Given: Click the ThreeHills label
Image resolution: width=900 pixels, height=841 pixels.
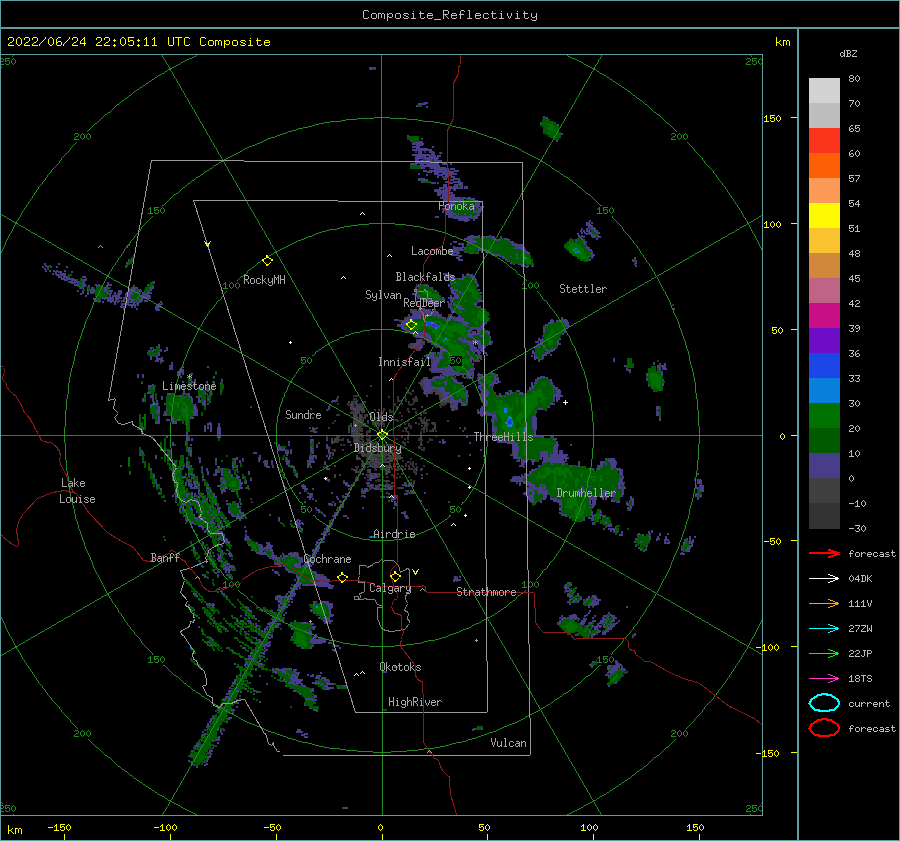Looking at the screenshot, I should (503, 437).
